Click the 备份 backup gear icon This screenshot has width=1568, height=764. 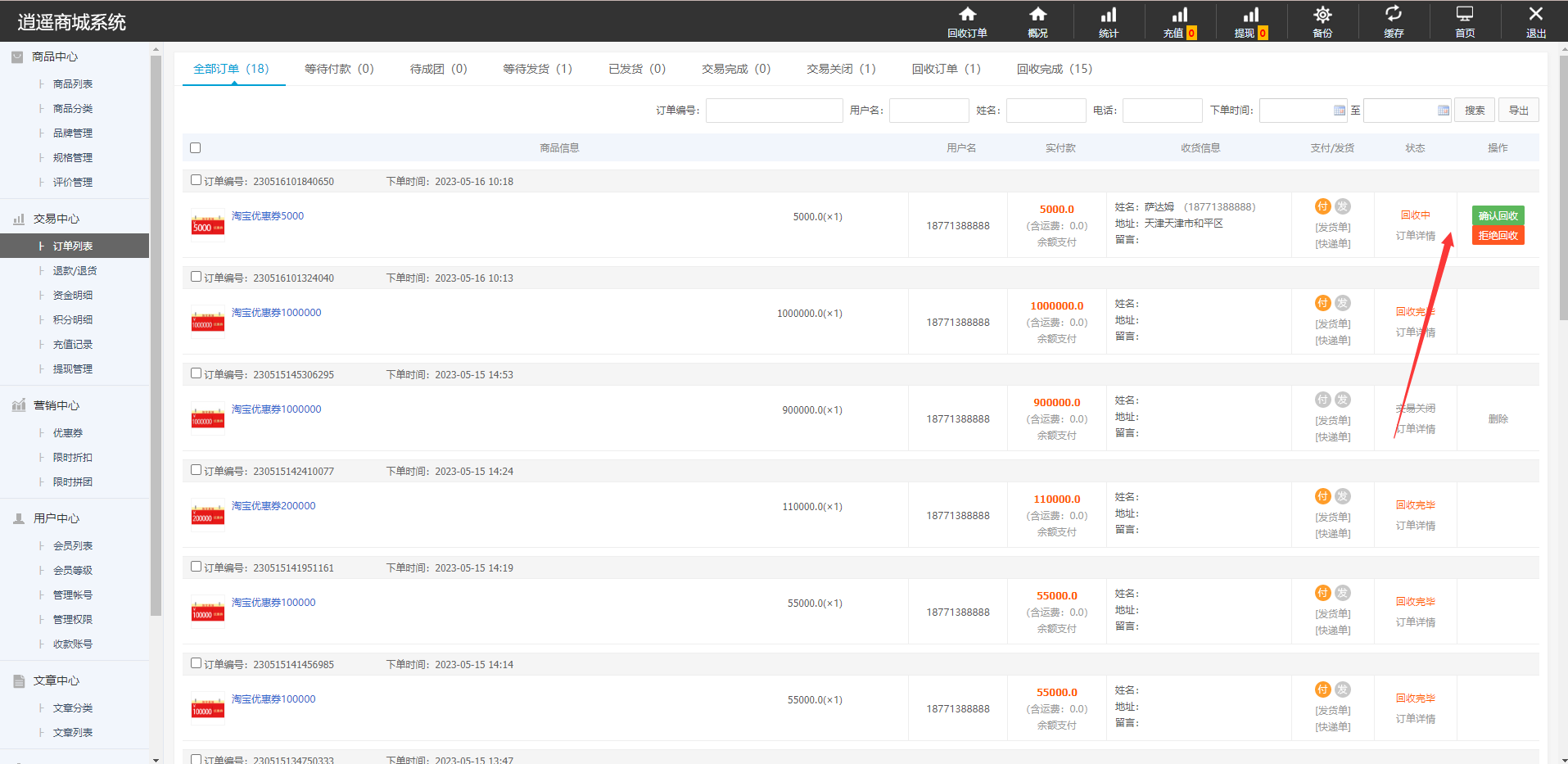pos(1322,15)
